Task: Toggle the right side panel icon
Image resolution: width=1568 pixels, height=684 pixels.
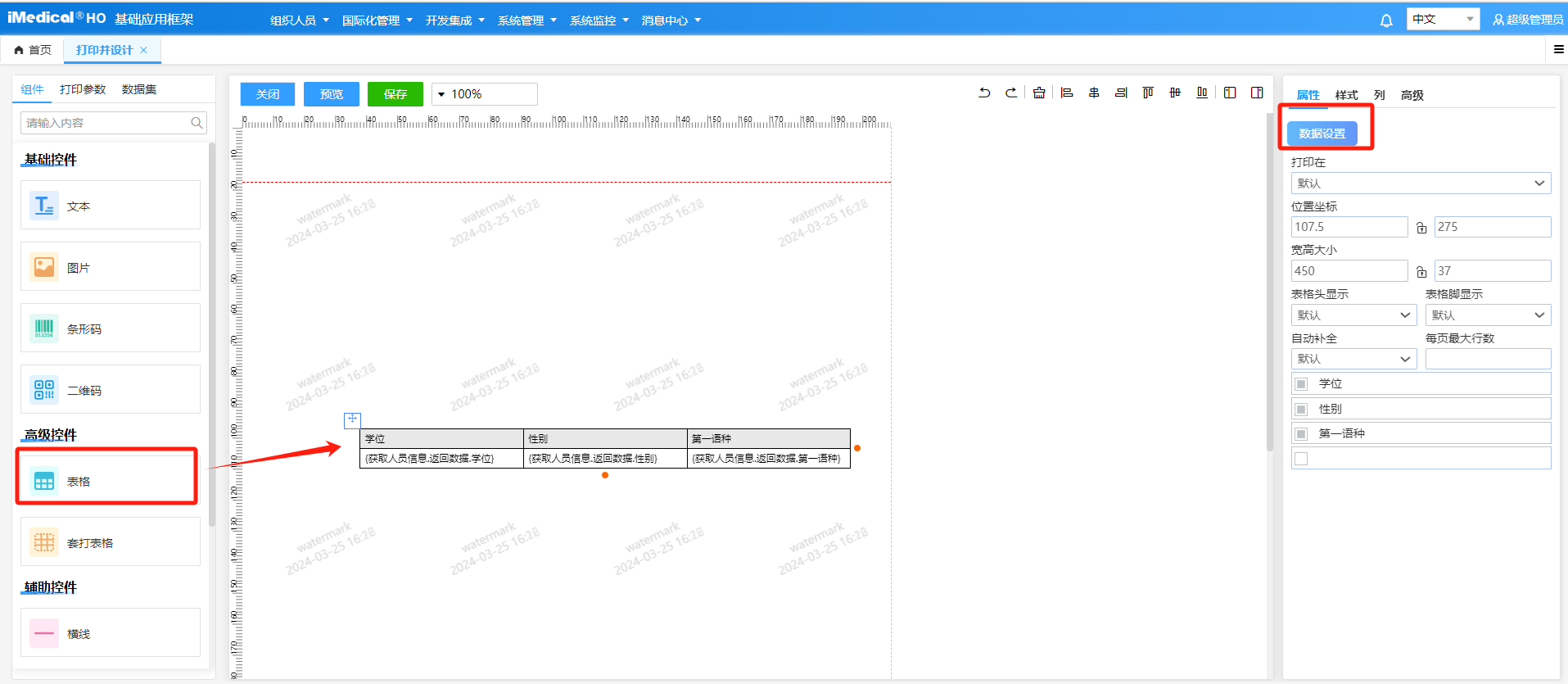Action: coord(1257,93)
